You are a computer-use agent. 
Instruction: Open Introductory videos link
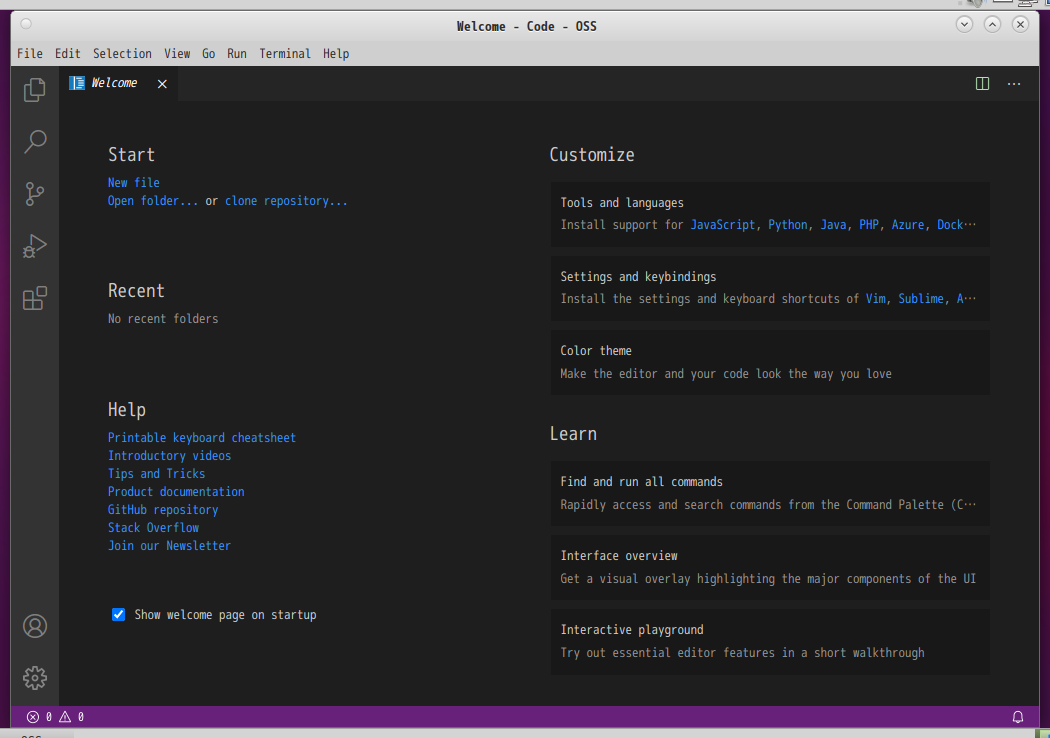click(x=169, y=456)
